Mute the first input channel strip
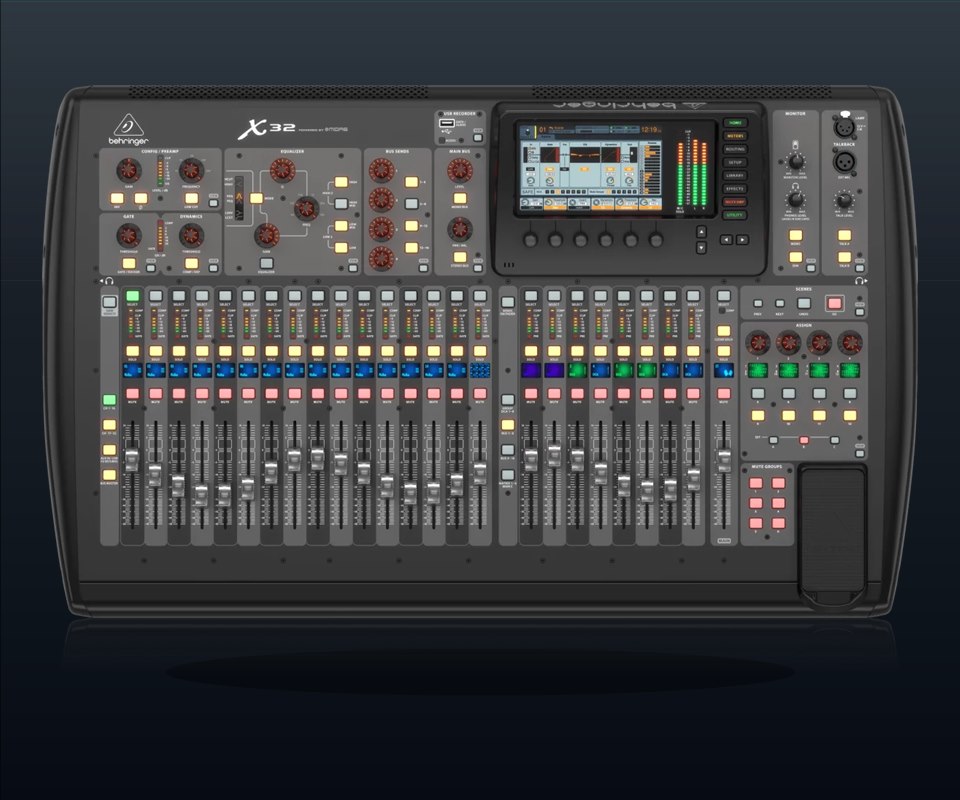Viewport: 960px width, 800px height. pyautogui.click(x=132, y=394)
